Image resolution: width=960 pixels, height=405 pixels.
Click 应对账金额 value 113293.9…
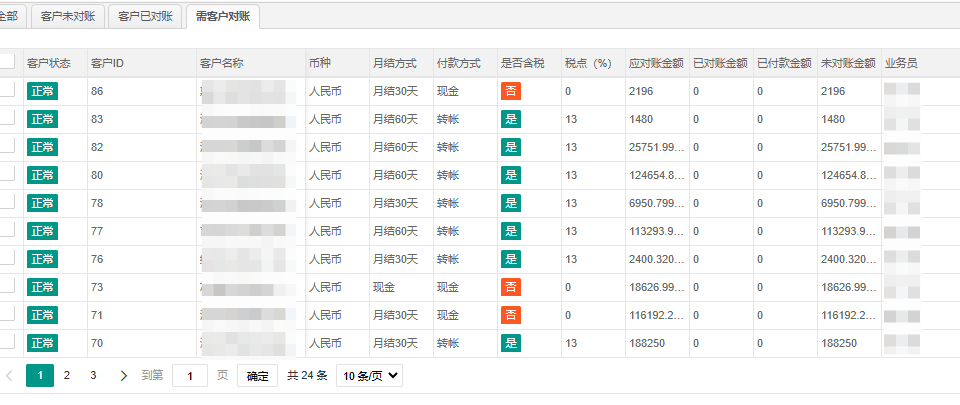tap(656, 231)
